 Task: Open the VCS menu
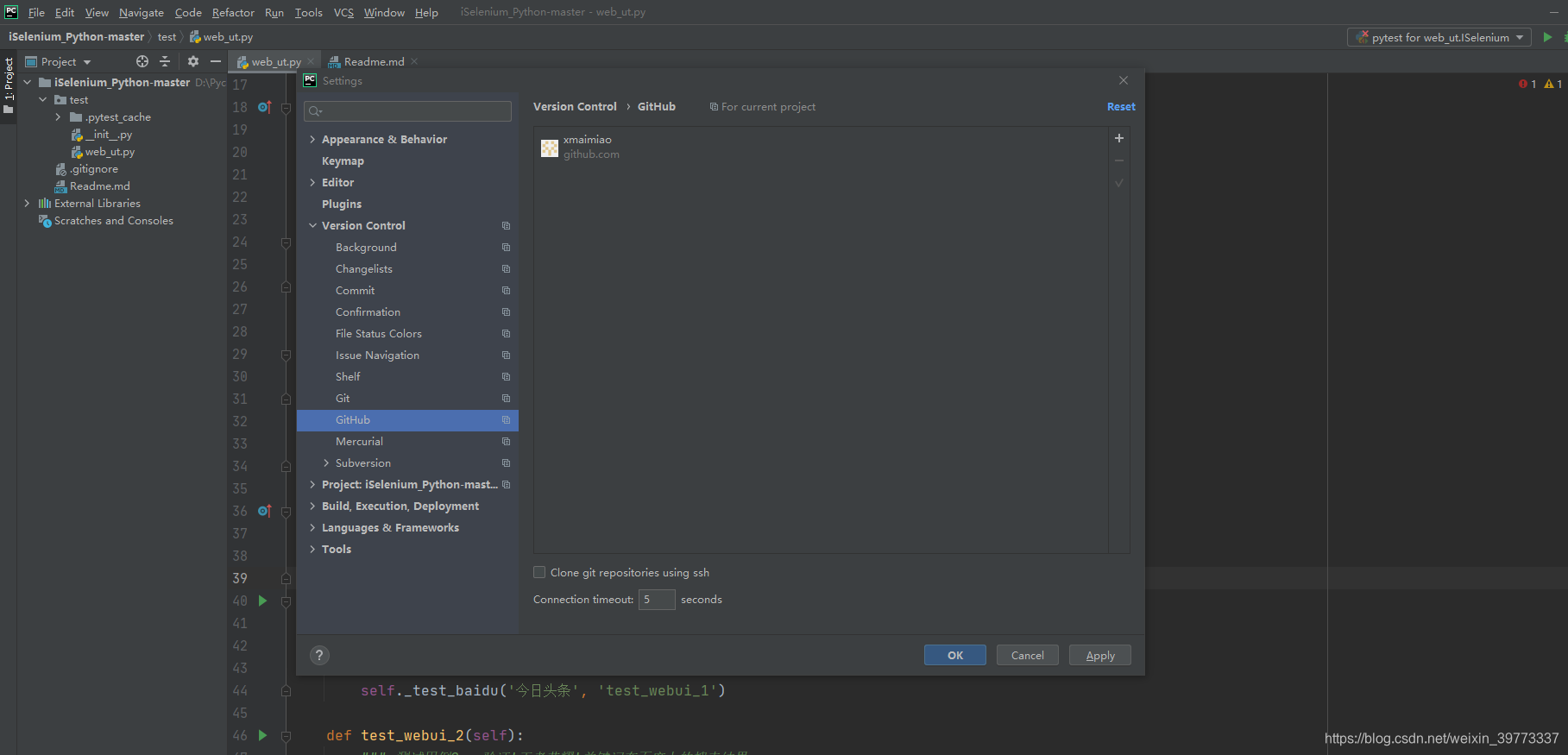coord(343,12)
